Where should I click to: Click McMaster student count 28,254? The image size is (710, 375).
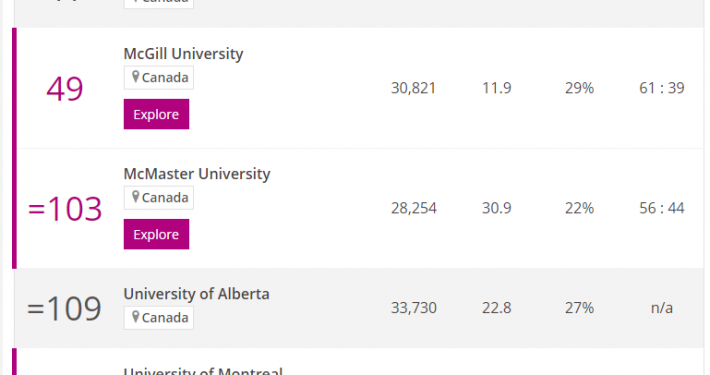tap(414, 208)
